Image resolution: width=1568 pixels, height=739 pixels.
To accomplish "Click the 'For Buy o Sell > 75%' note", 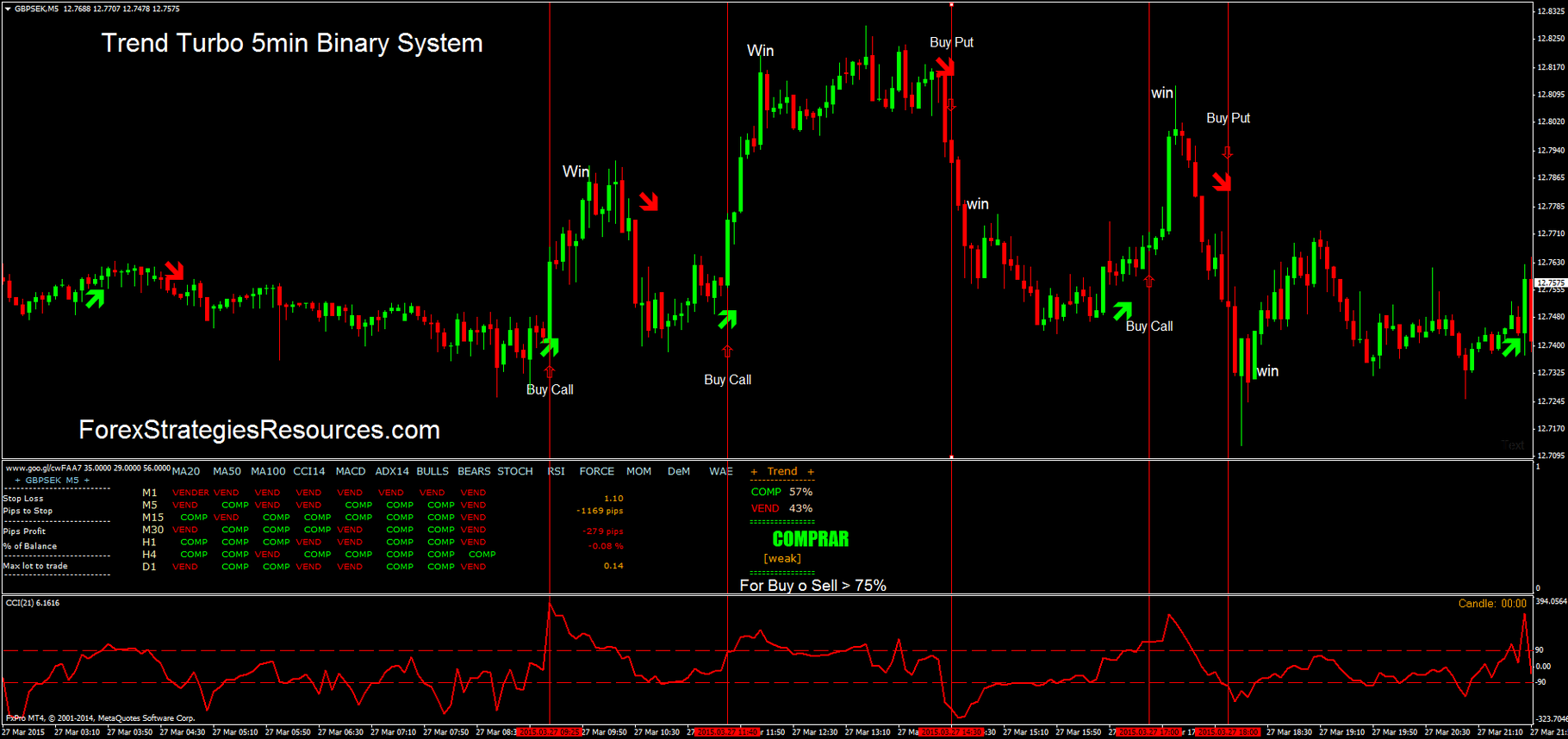I will click(812, 586).
